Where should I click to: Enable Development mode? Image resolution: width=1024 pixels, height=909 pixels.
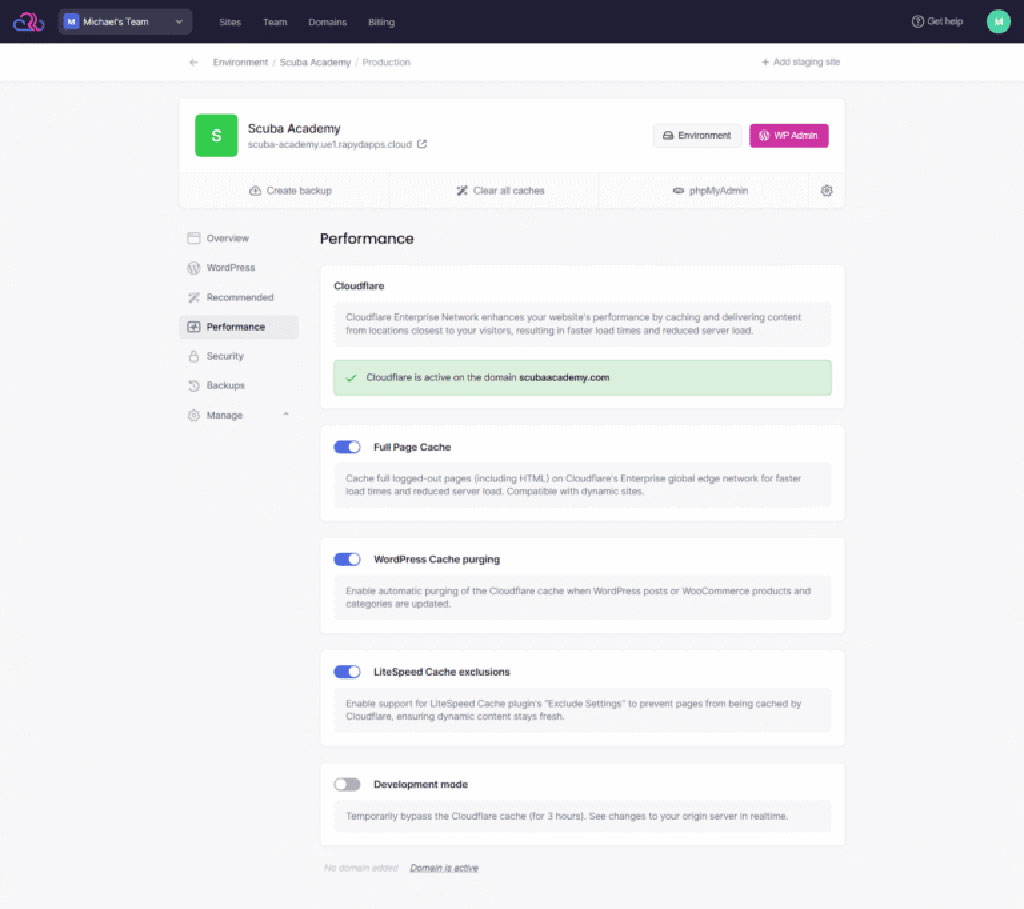pyautogui.click(x=346, y=784)
